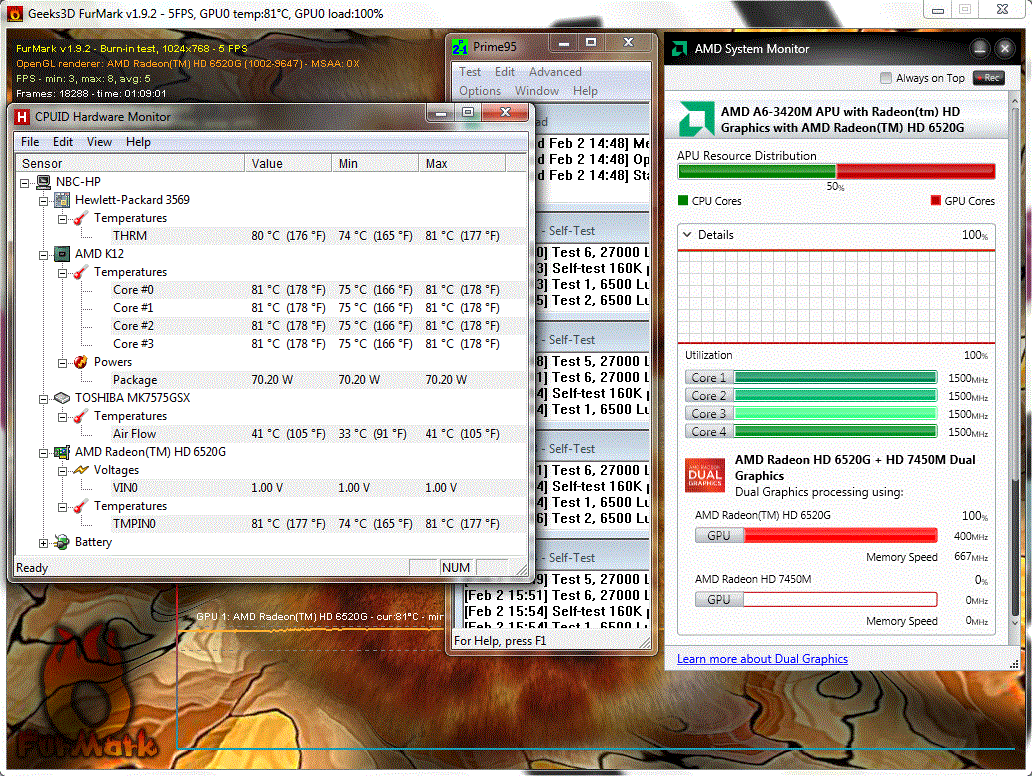Click the Battery icon in the sensor tree
1032x776 pixels.
62,542
